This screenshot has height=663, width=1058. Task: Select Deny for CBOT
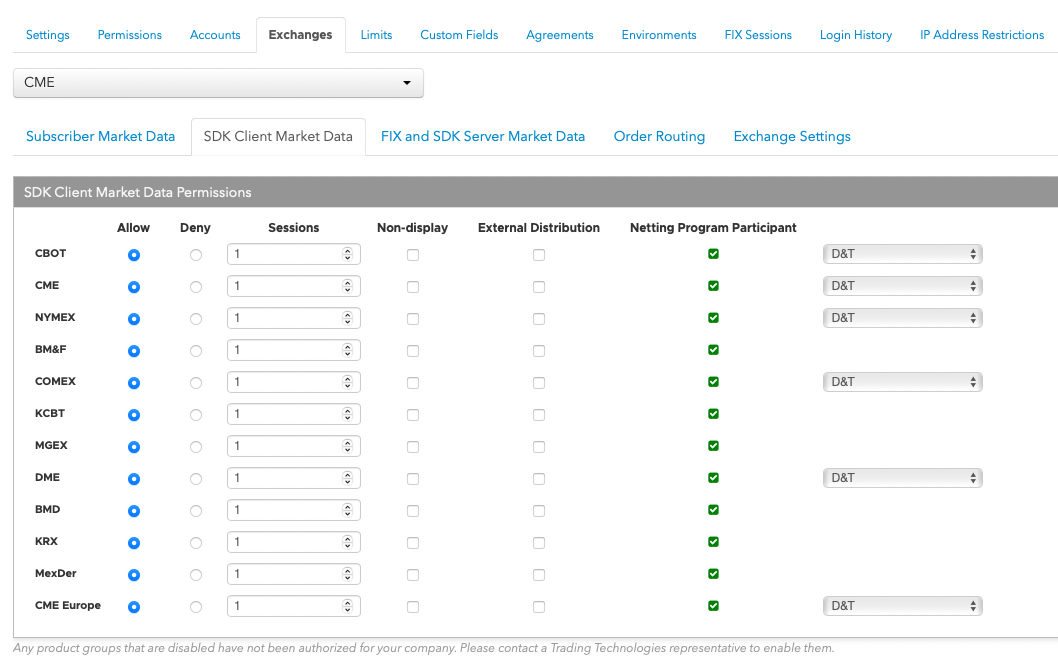[196, 255]
